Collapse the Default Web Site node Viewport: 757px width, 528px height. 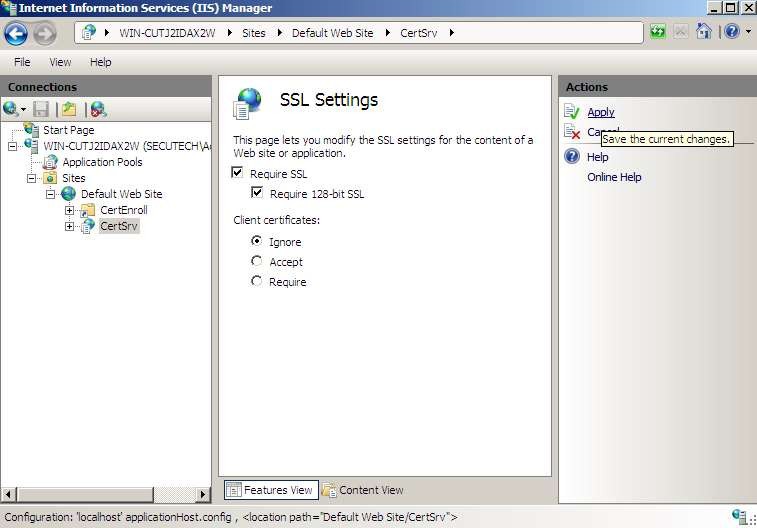pyautogui.click(x=50, y=195)
